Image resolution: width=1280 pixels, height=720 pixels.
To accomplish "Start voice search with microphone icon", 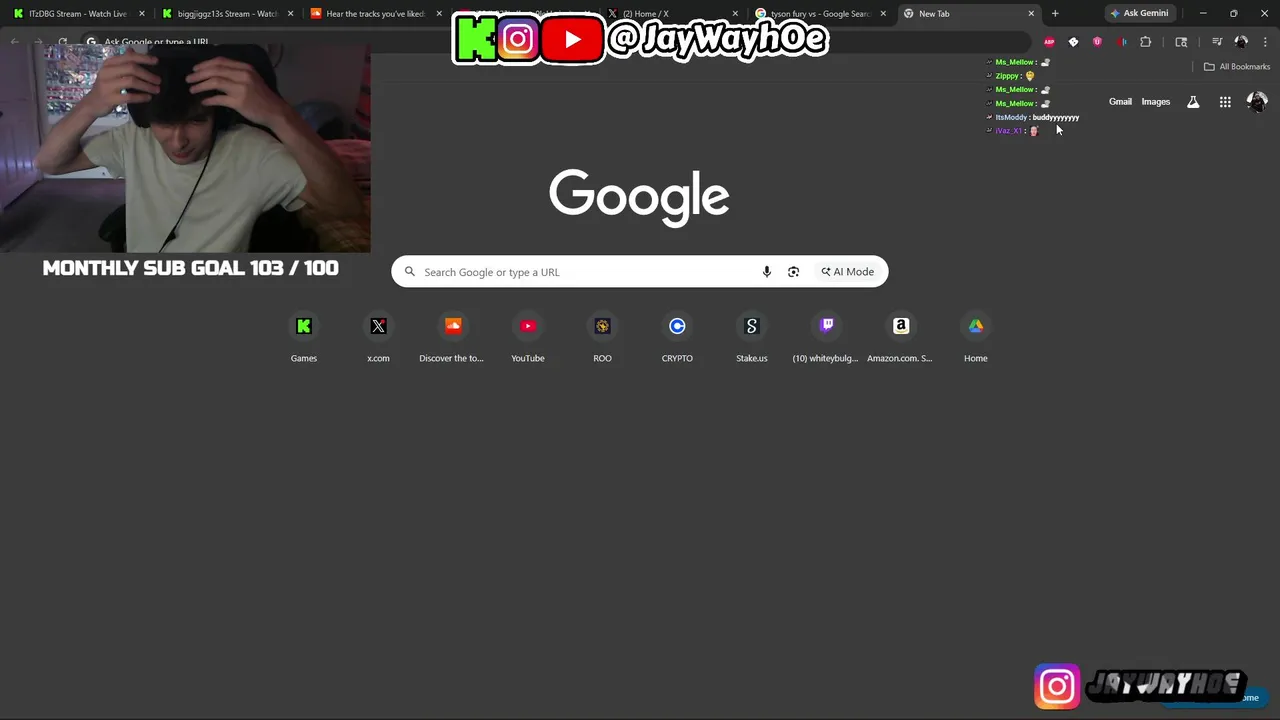I will pos(767,272).
